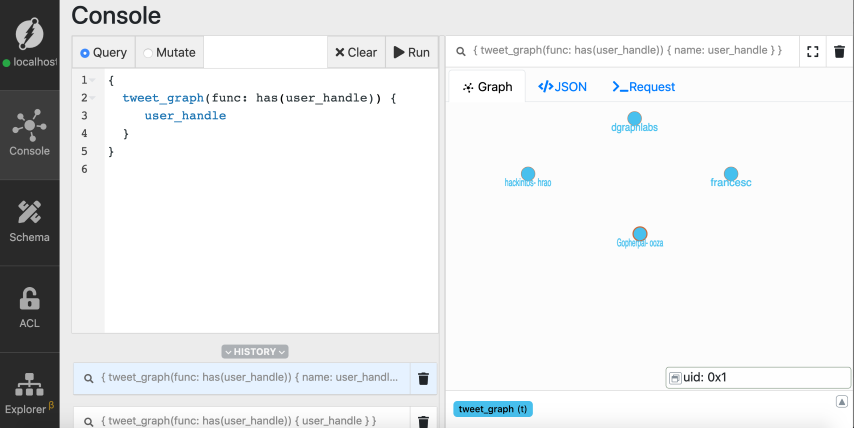
Task: Delete first history entry with trash icon
Action: pyautogui.click(x=423, y=378)
